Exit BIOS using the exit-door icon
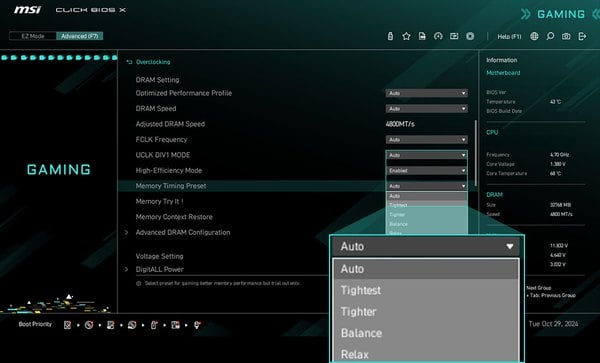600x363 pixels. (582, 36)
